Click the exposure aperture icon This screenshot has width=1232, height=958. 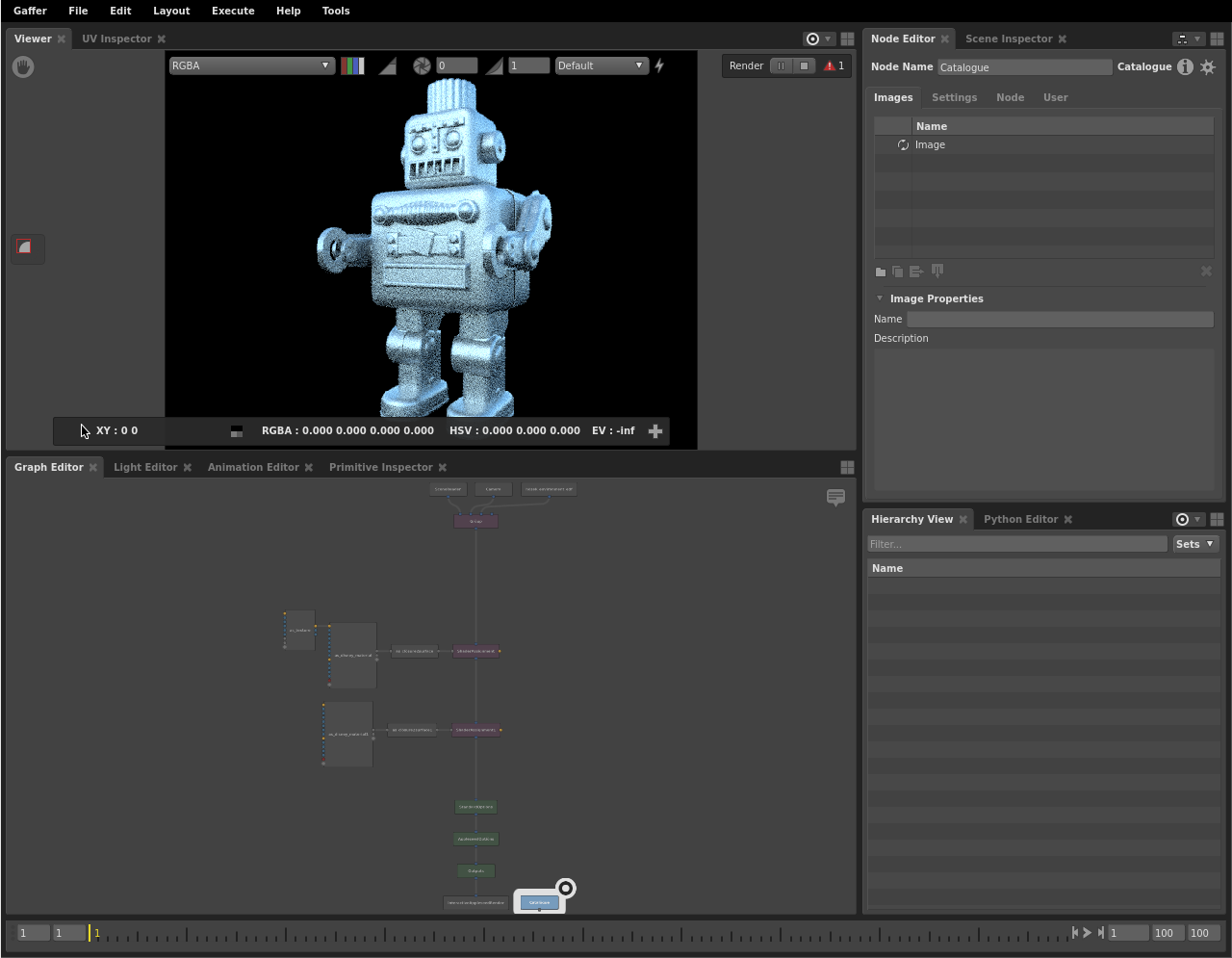tap(422, 65)
